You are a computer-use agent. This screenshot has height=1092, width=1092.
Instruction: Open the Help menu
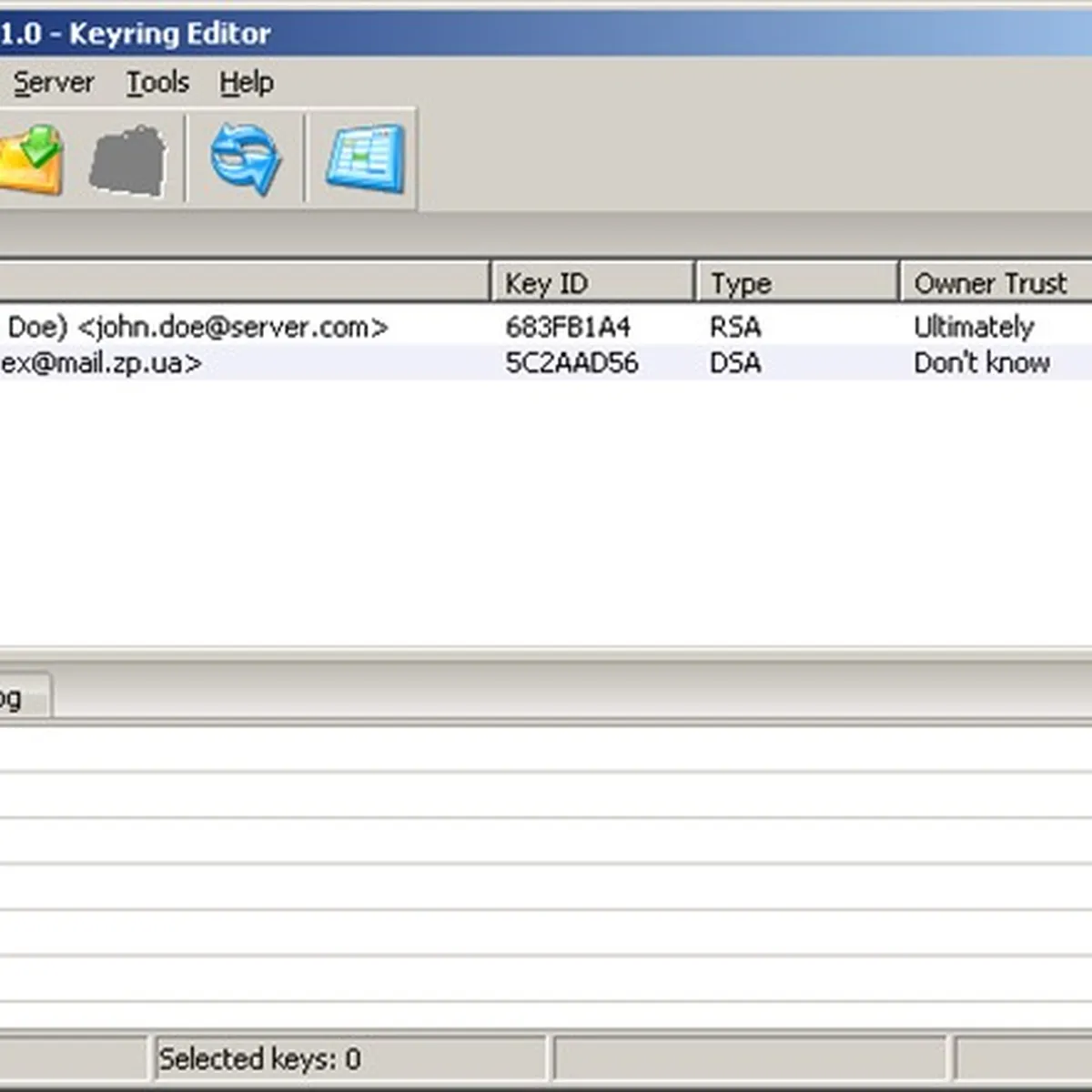tap(246, 83)
